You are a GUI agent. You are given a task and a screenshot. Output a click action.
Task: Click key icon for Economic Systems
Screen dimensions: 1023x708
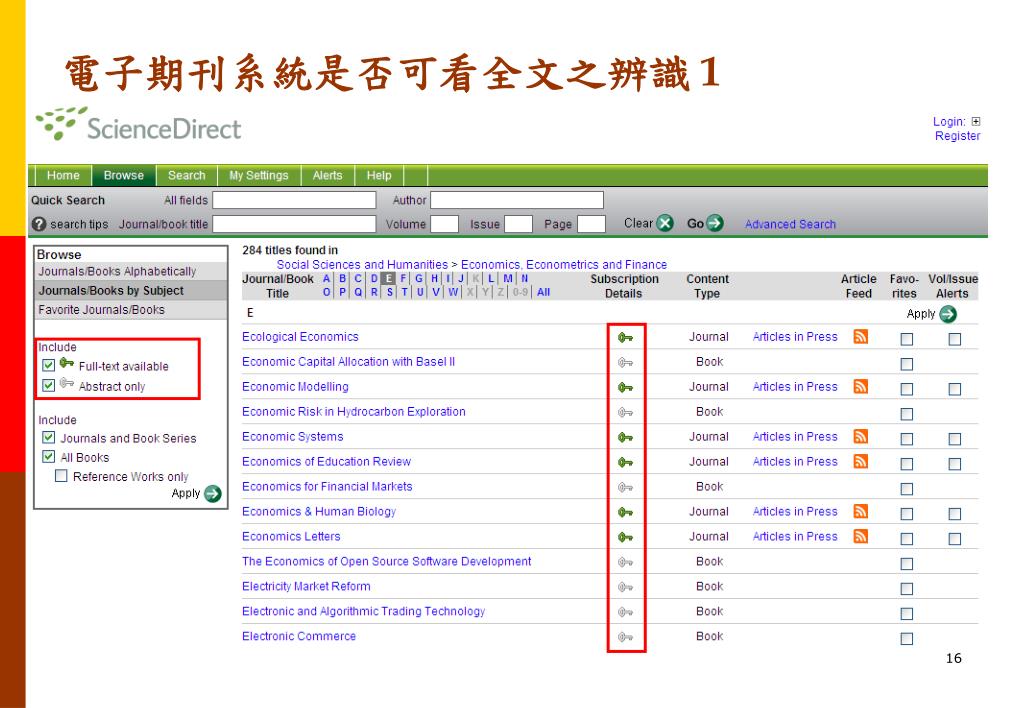click(626, 437)
